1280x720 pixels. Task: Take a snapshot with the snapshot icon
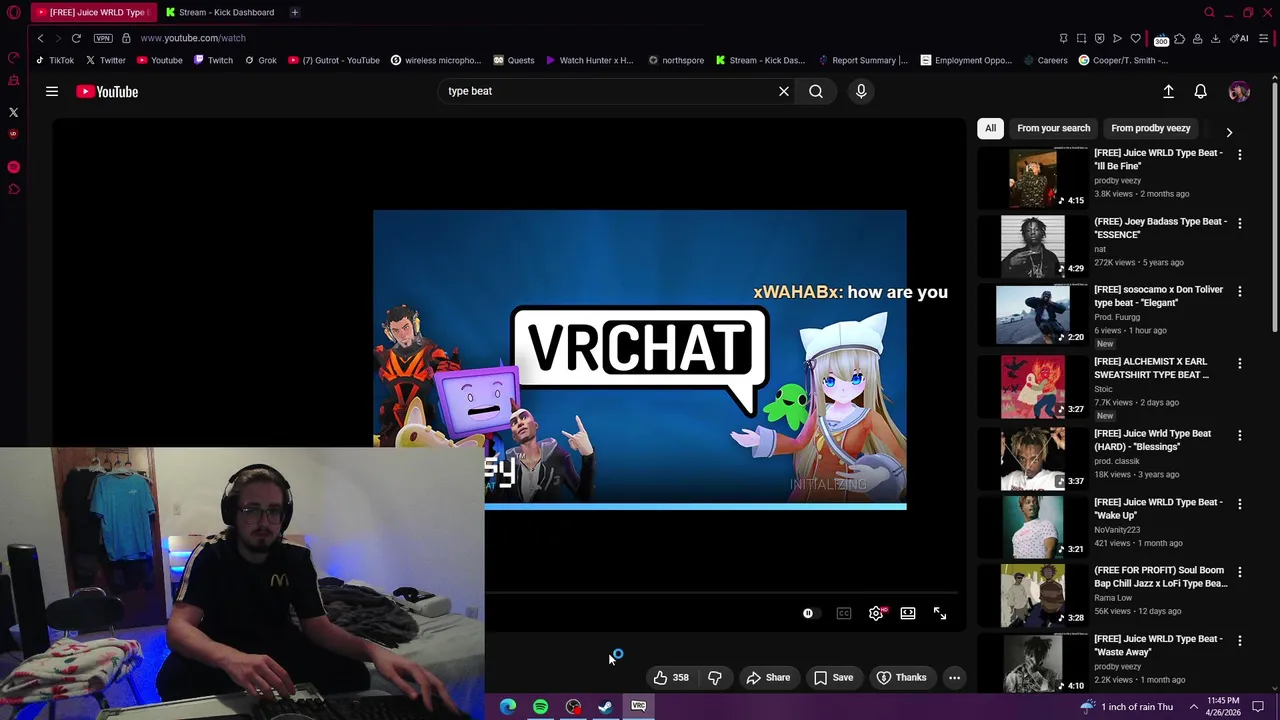(1081, 38)
